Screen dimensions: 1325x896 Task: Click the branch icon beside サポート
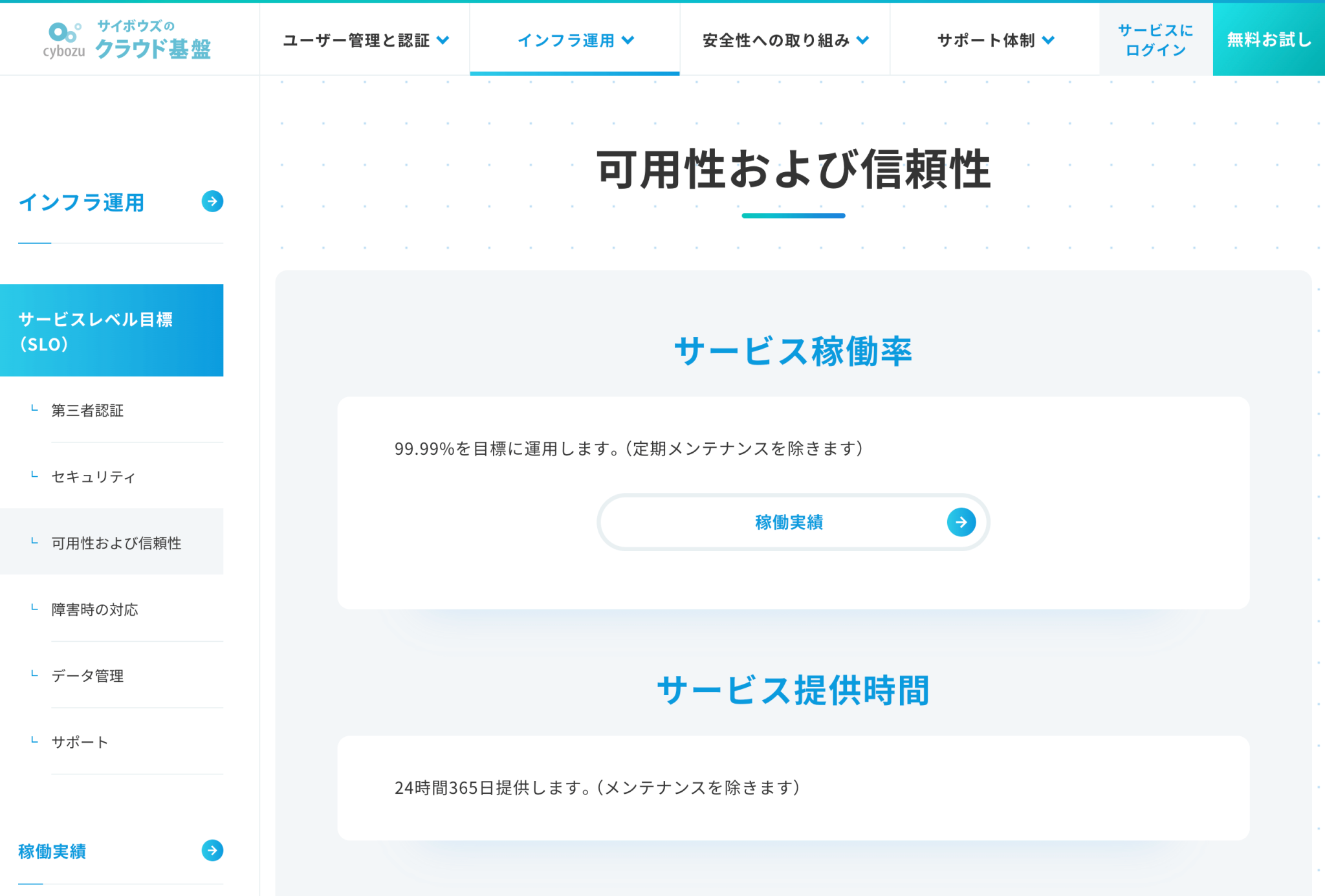coord(33,741)
